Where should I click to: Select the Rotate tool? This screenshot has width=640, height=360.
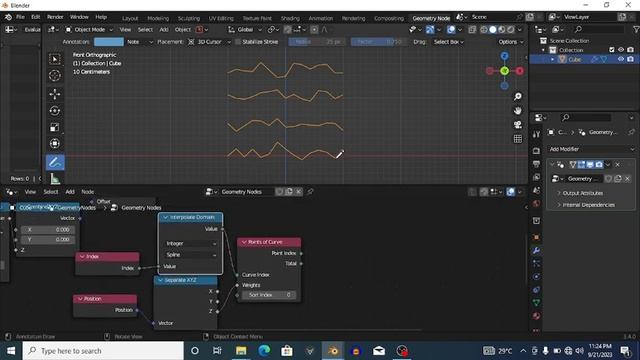pos(55,111)
